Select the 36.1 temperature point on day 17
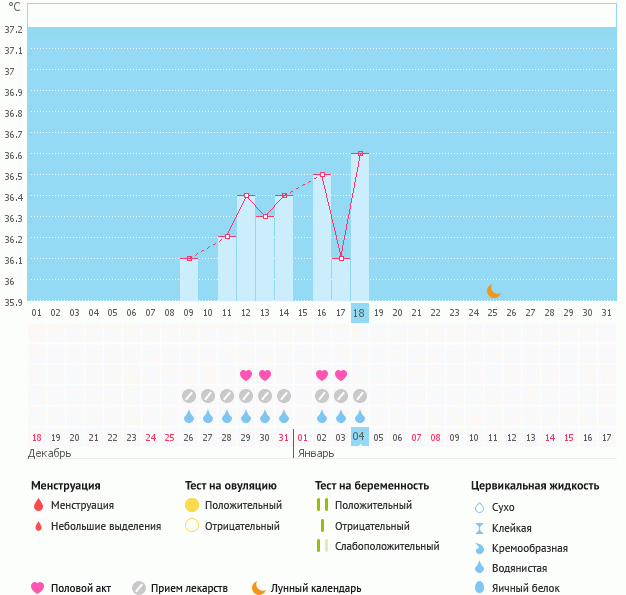 [x=341, y=259]
